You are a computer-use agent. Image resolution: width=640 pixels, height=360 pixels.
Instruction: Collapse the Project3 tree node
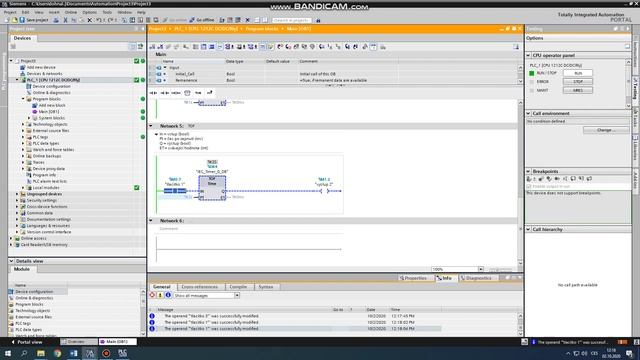click(x=11, y=61)
